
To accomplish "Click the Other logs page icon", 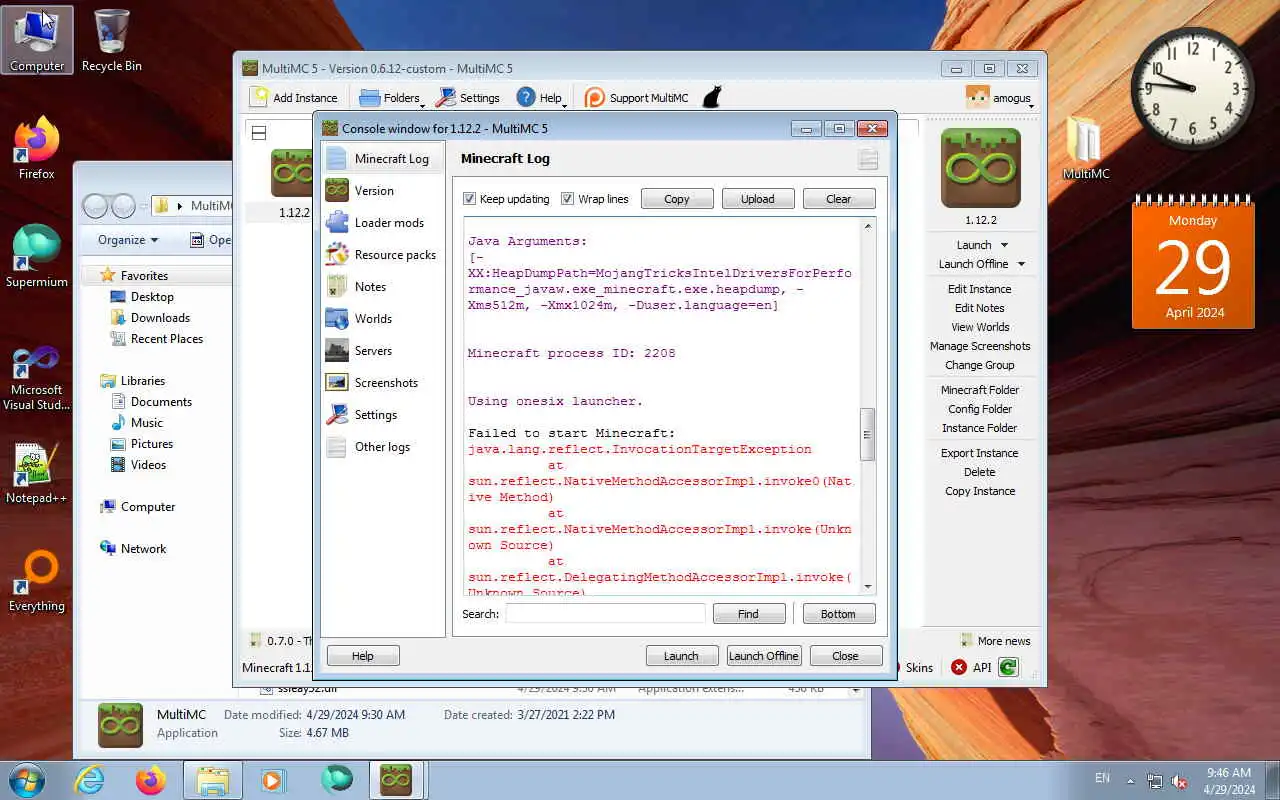I will tap(337, 446).
